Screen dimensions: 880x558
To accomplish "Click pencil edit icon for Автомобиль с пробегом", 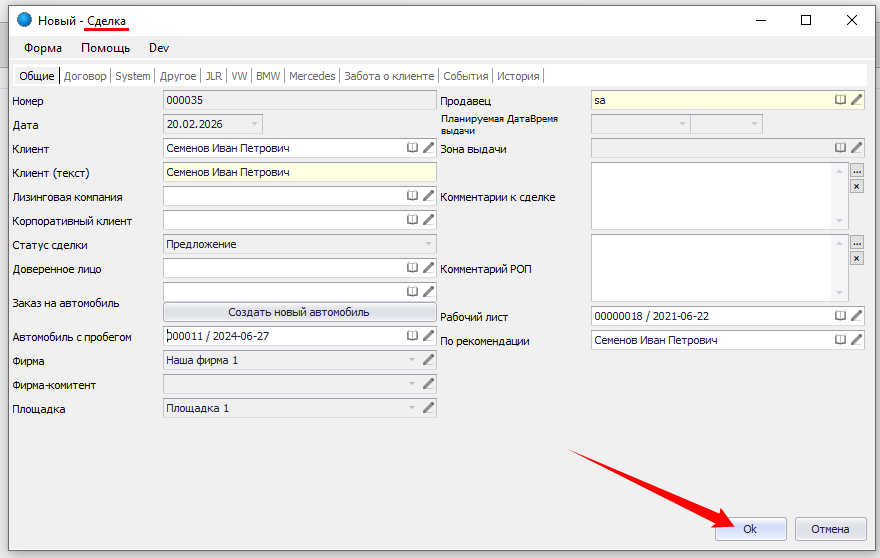I will click(429, 336).
